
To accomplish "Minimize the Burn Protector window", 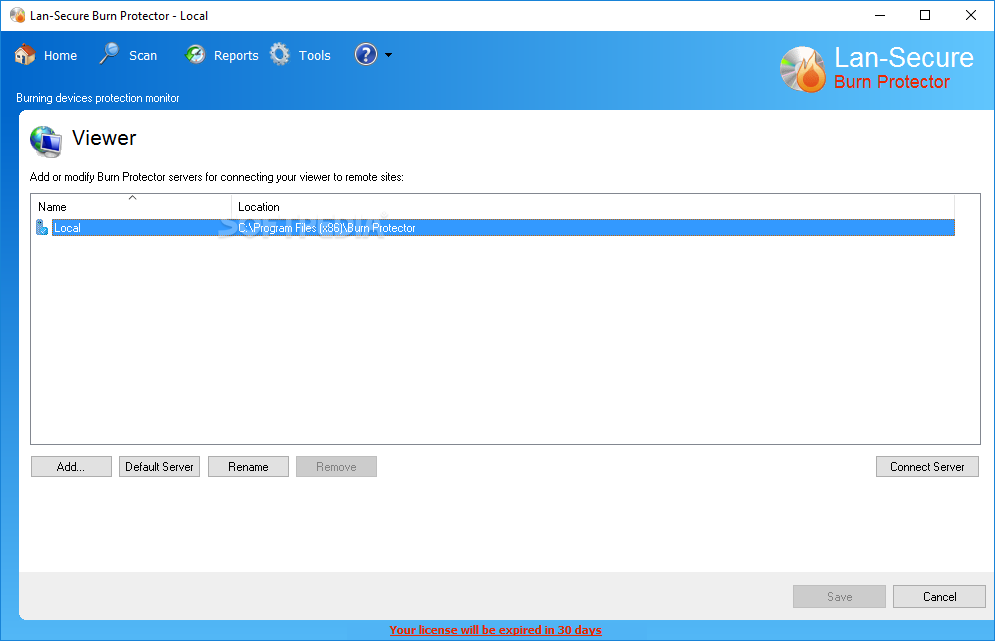I will (880, 15).
